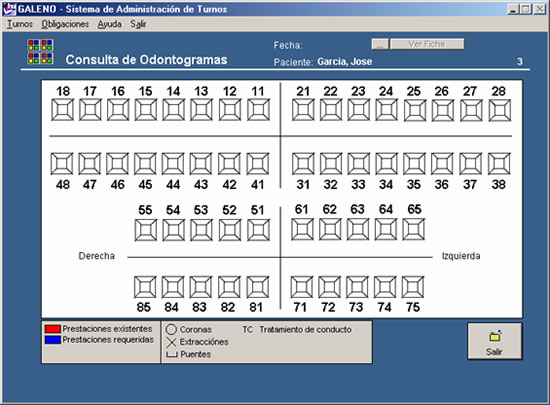The width and height of the screenshot is (550, 405).
Task: Click blue Prestaciones requeridas swatch
Action: (53, 340)
